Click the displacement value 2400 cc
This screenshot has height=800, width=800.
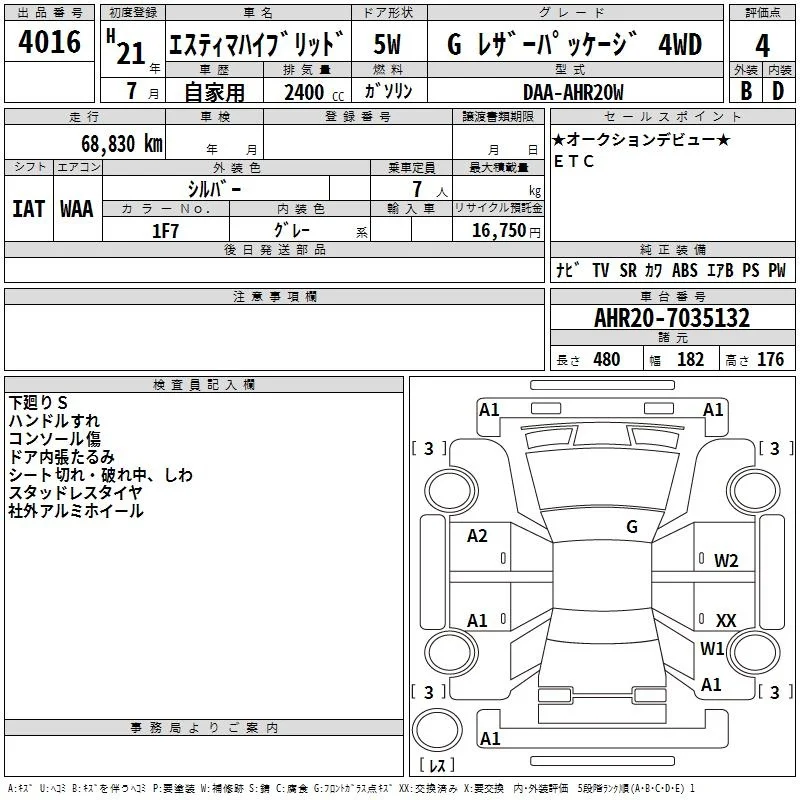[314, 92]
